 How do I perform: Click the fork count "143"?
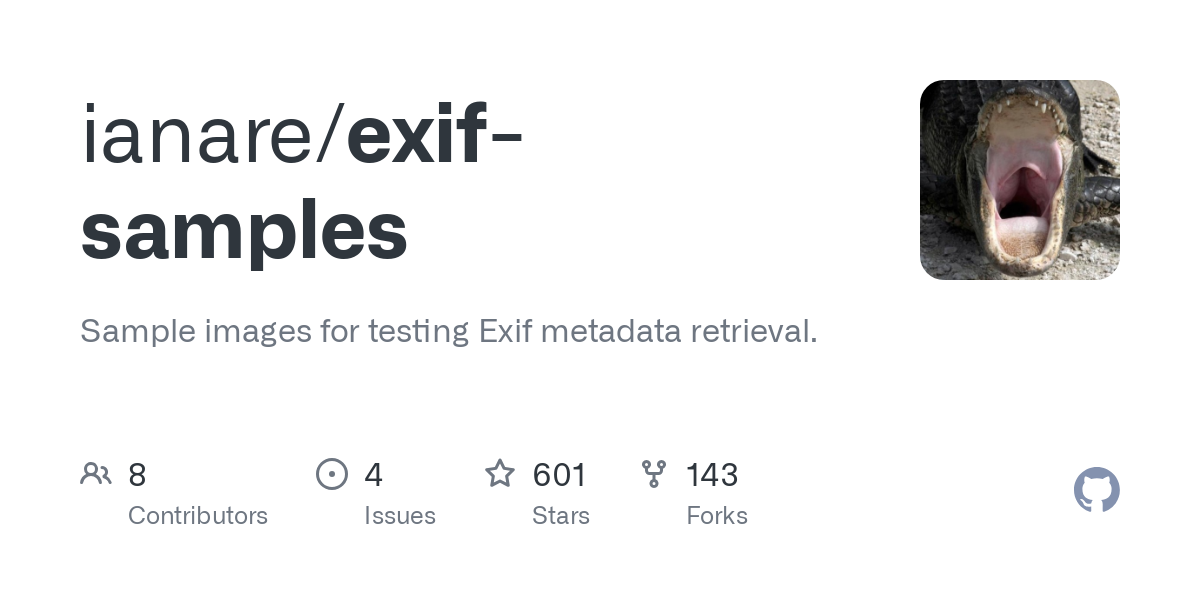pos(712,475)
